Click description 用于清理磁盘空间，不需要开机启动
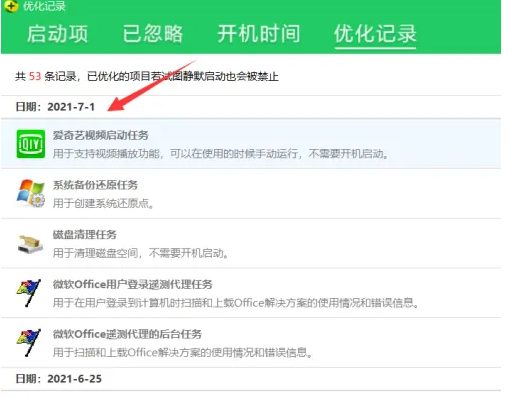The height and width of the screenshot is (397, 520). pos(141,253)
